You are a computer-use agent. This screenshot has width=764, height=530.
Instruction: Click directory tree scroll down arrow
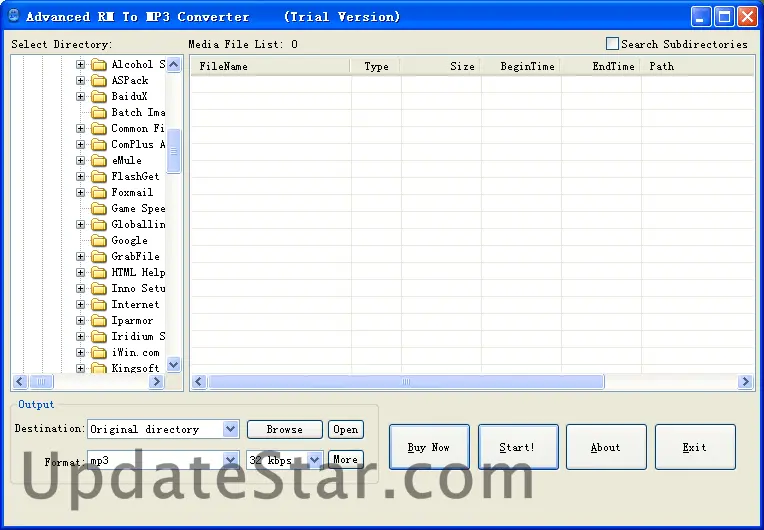coord(173,364)
